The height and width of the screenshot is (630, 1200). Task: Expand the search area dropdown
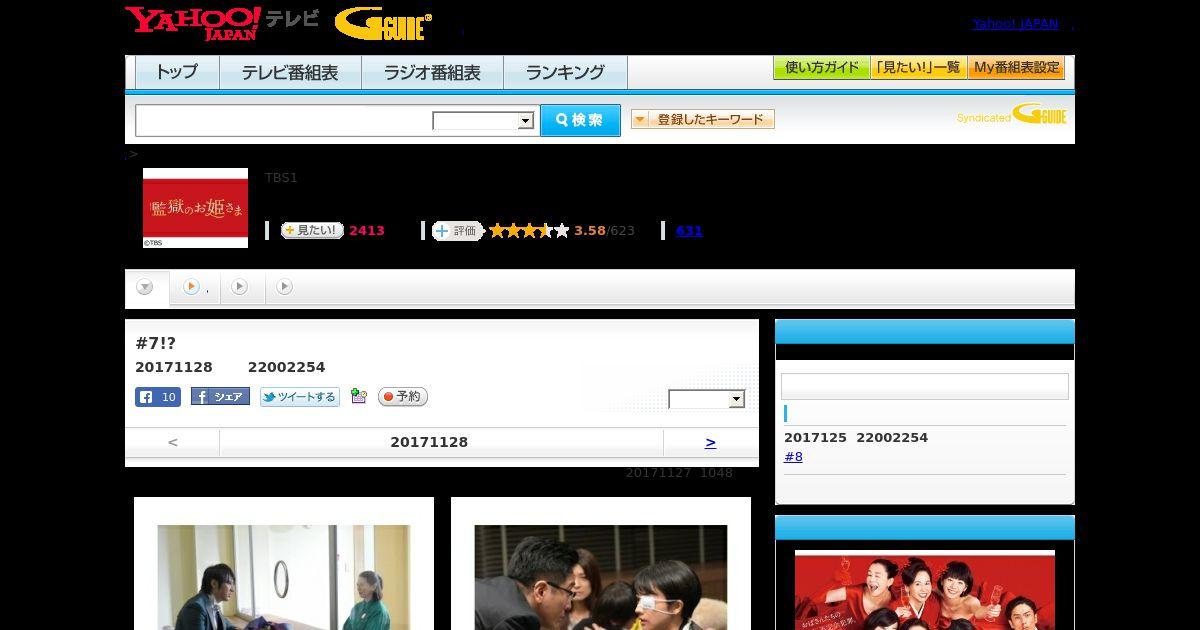484,121
